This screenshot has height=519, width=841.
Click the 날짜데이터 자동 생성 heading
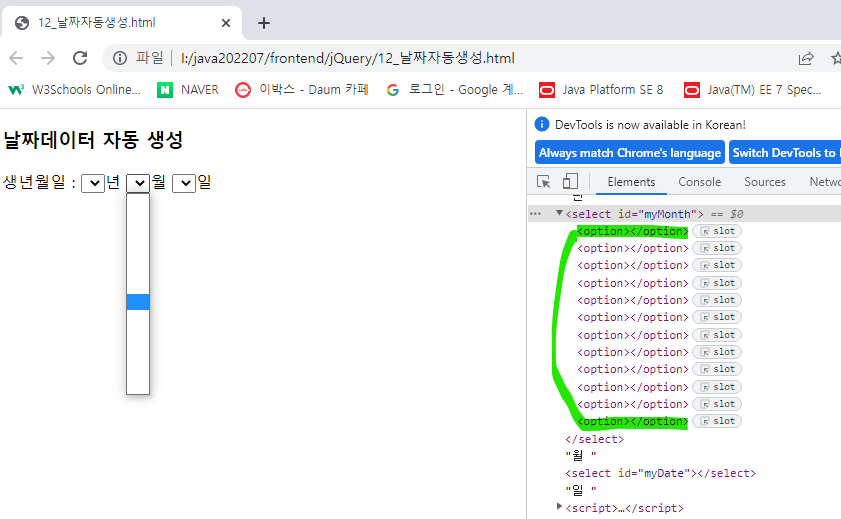93,140
